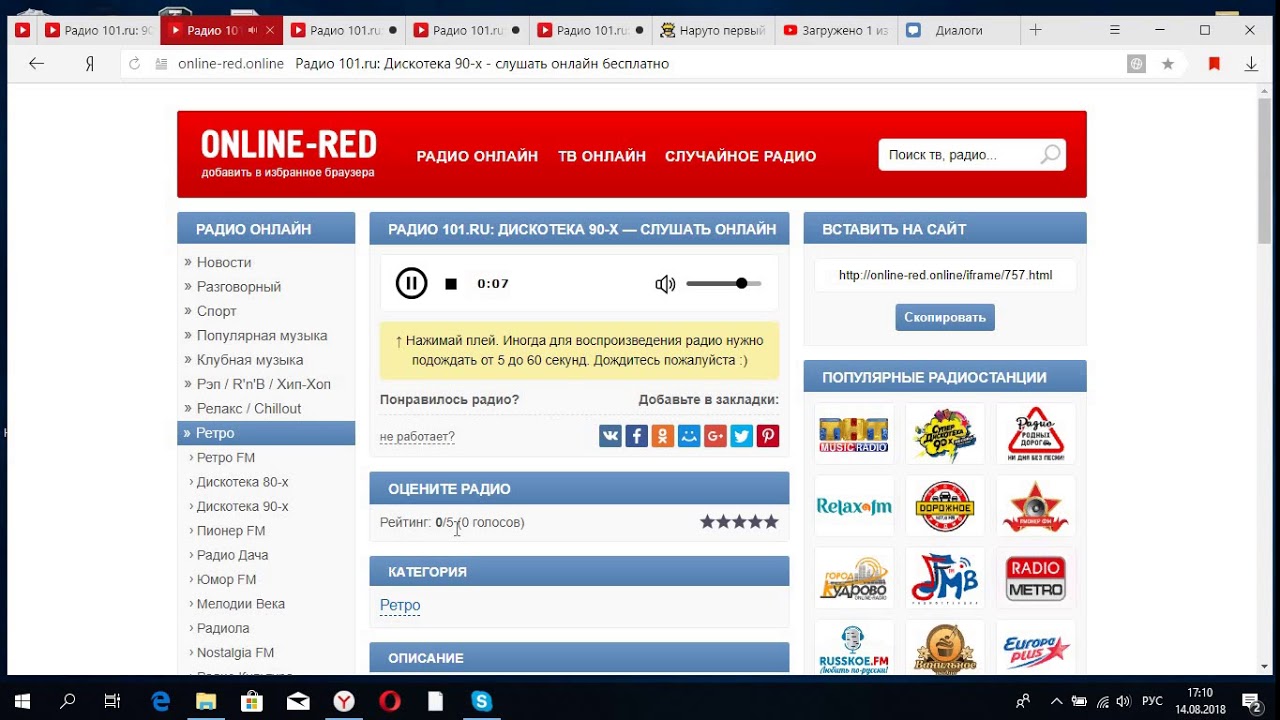Open Nostalgia FM station

(x=235, y=653)
